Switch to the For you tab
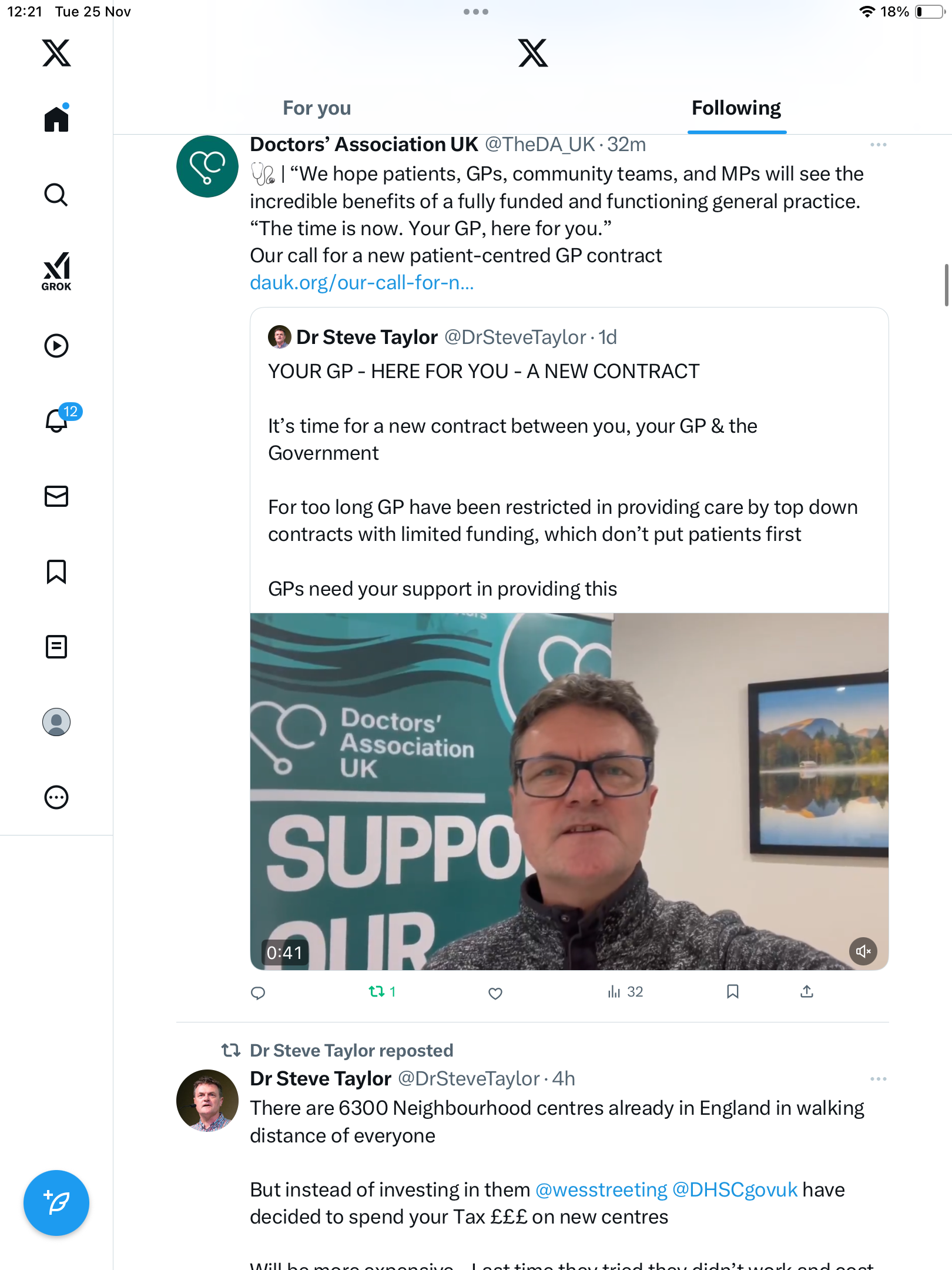 click(x=317, y=108)
